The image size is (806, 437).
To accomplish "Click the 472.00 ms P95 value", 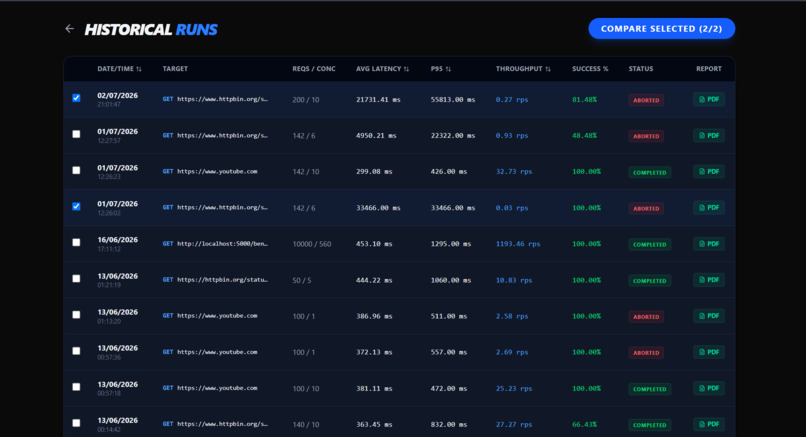I will pos(449,389).
